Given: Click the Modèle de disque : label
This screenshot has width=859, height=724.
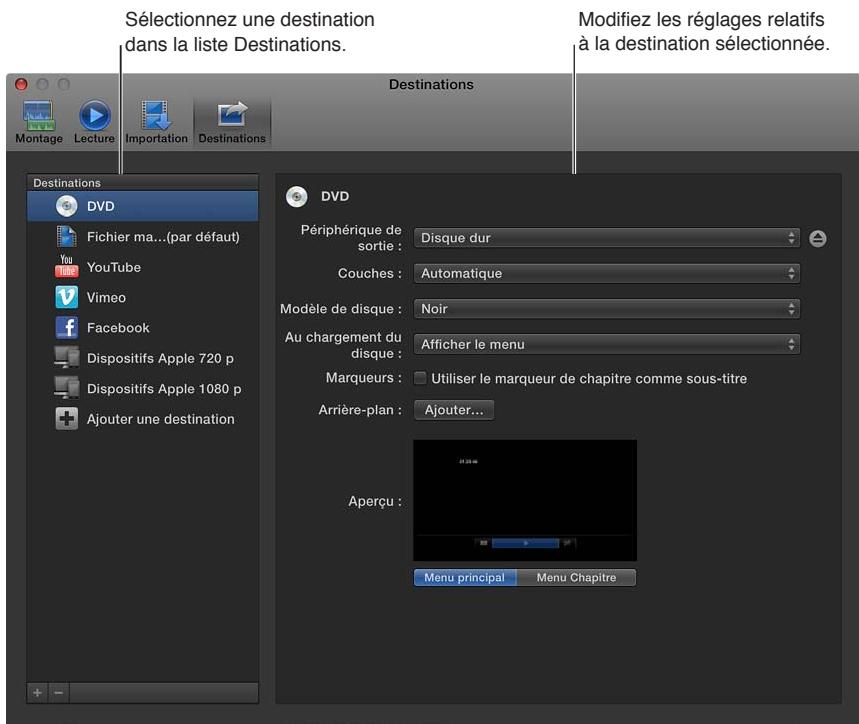Looking at the screenshot, I should tap(341, 309).
